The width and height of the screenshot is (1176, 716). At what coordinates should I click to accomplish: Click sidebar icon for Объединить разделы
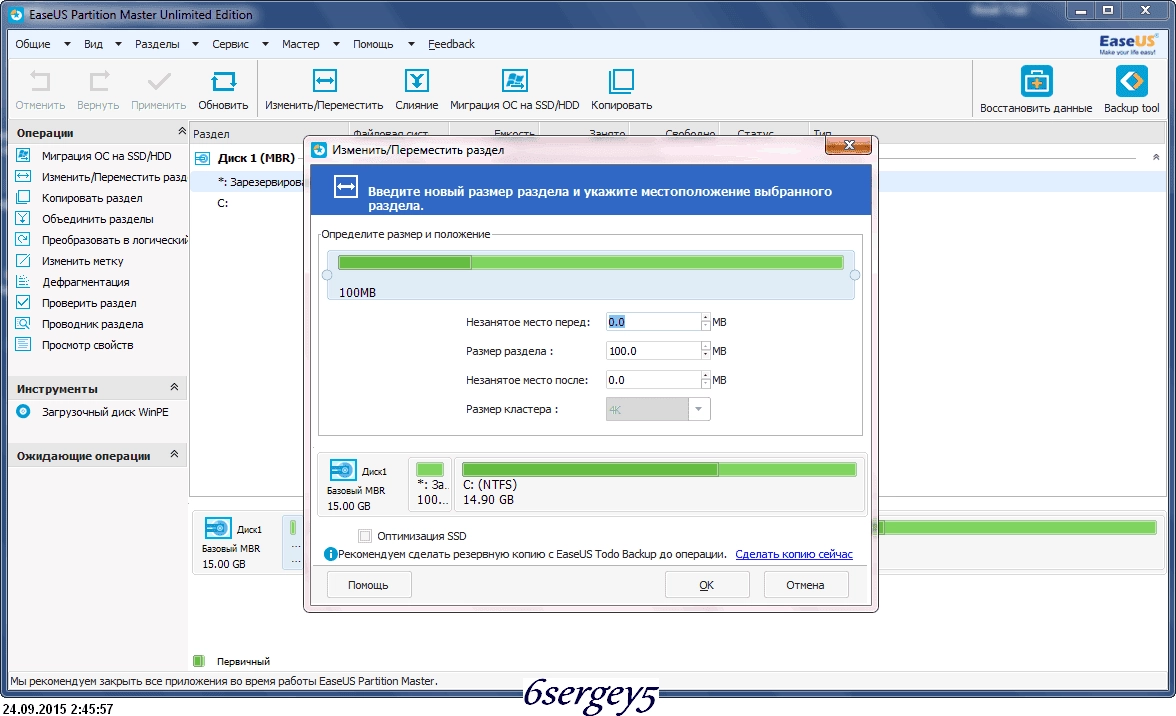(23, 218)
